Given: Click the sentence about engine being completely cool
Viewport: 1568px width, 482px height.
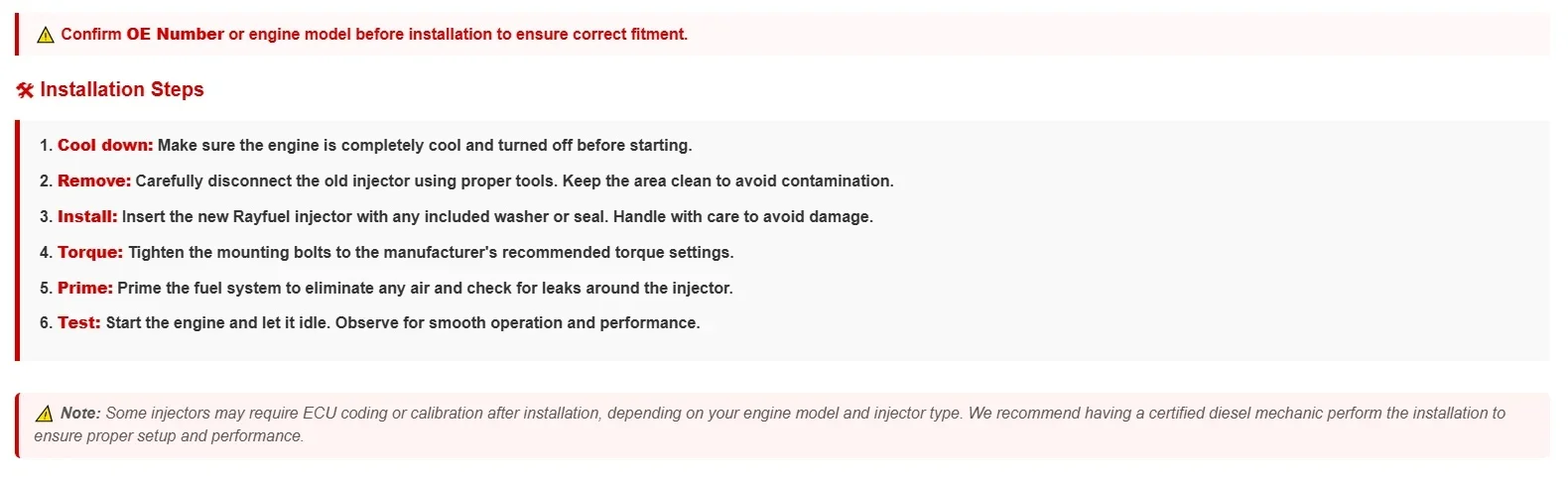Looking at the screenshot, I should 425,145.
